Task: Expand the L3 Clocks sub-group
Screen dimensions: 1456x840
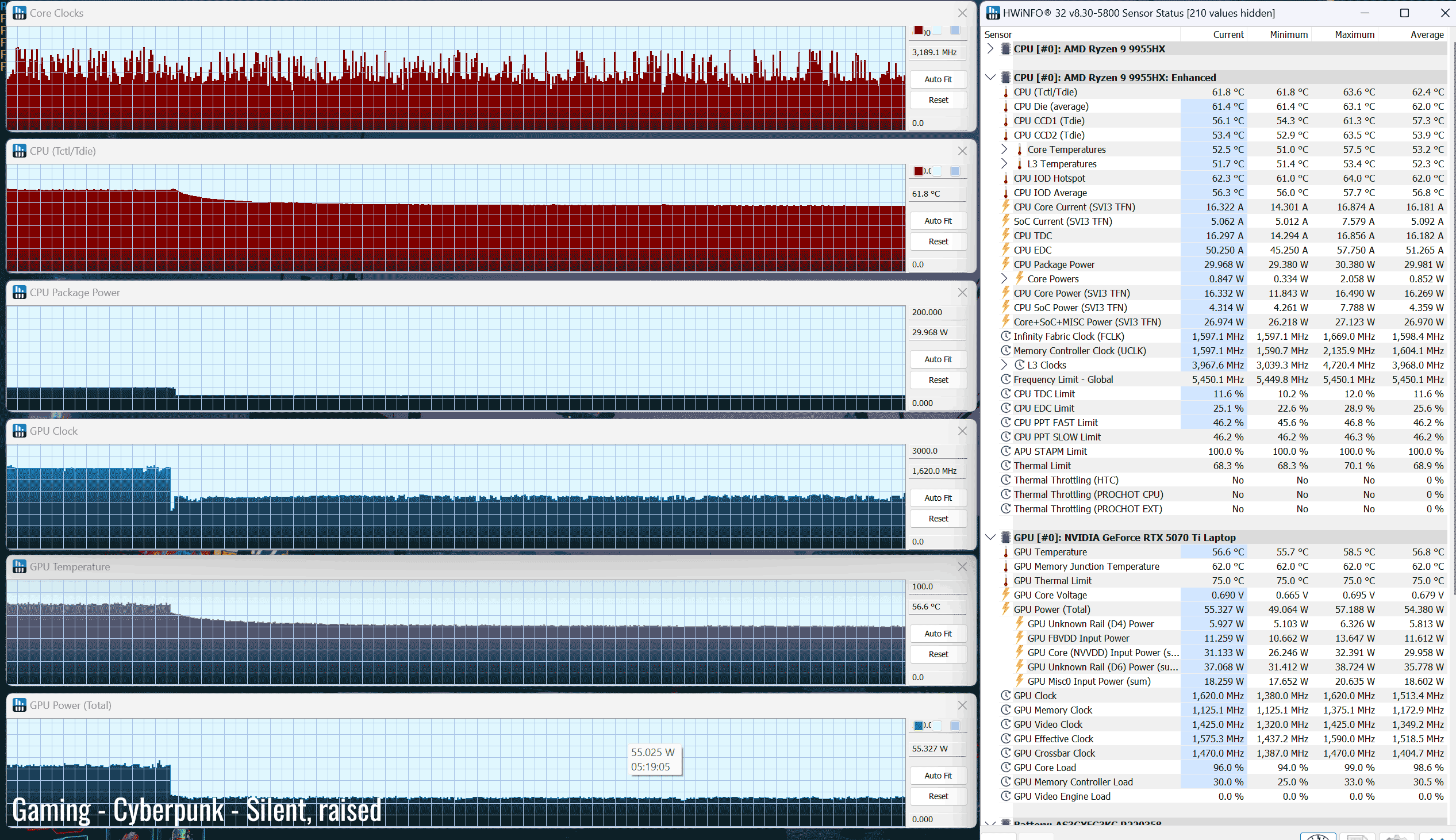Action: pos(1004,365)
